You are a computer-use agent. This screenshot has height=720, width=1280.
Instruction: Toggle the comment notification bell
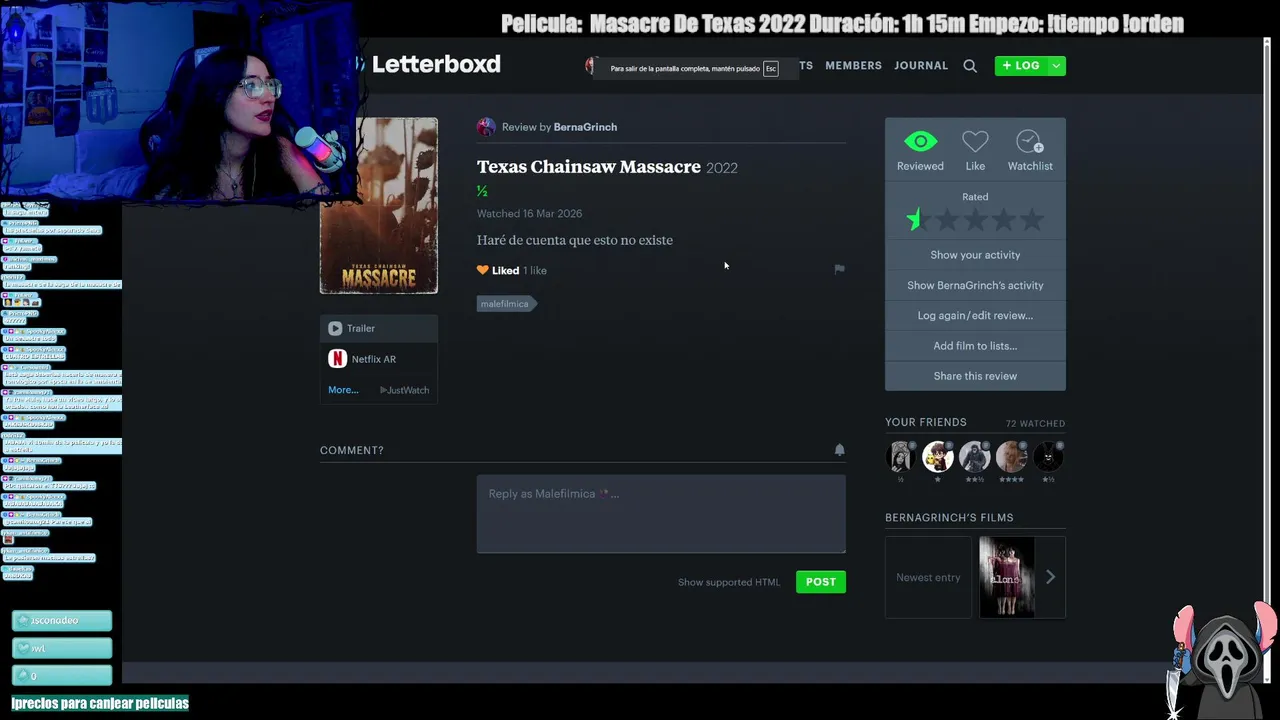point(839,450)
